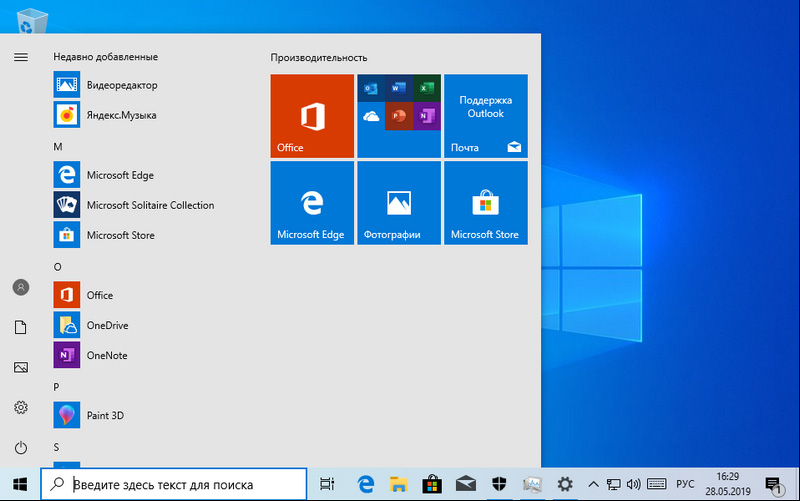Click the Недавно добавленные header

(106, 57)
